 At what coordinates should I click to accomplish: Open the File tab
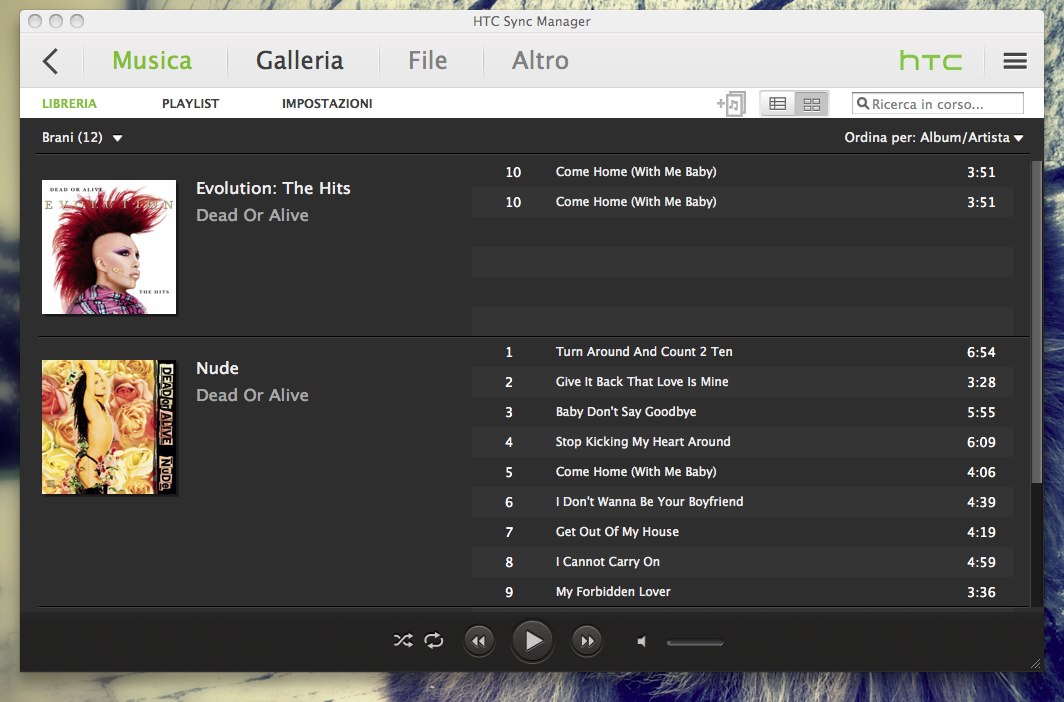coord(428,60)
